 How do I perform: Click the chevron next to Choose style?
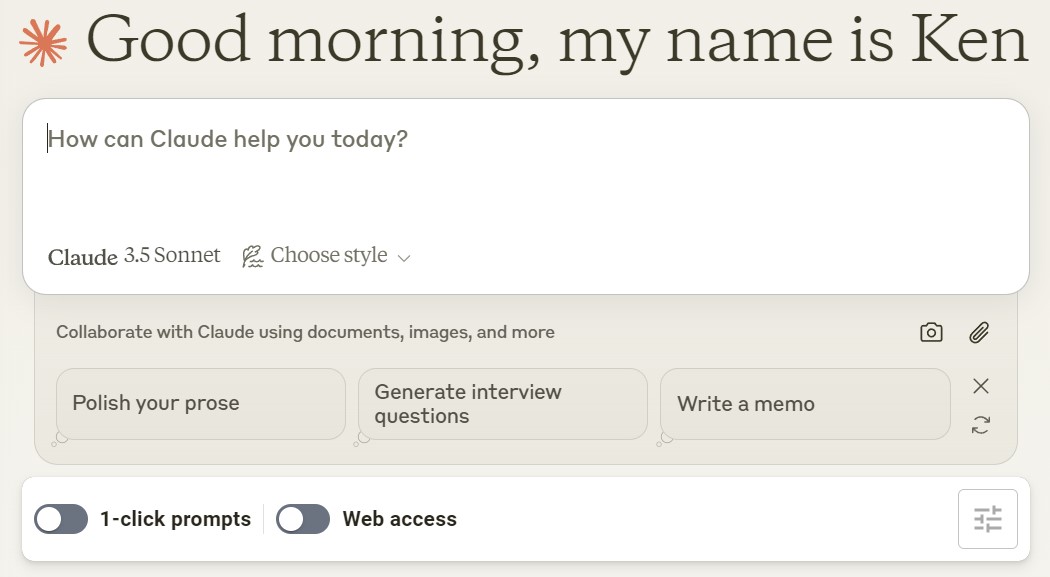pyautogui.click(x=404, y=258)
